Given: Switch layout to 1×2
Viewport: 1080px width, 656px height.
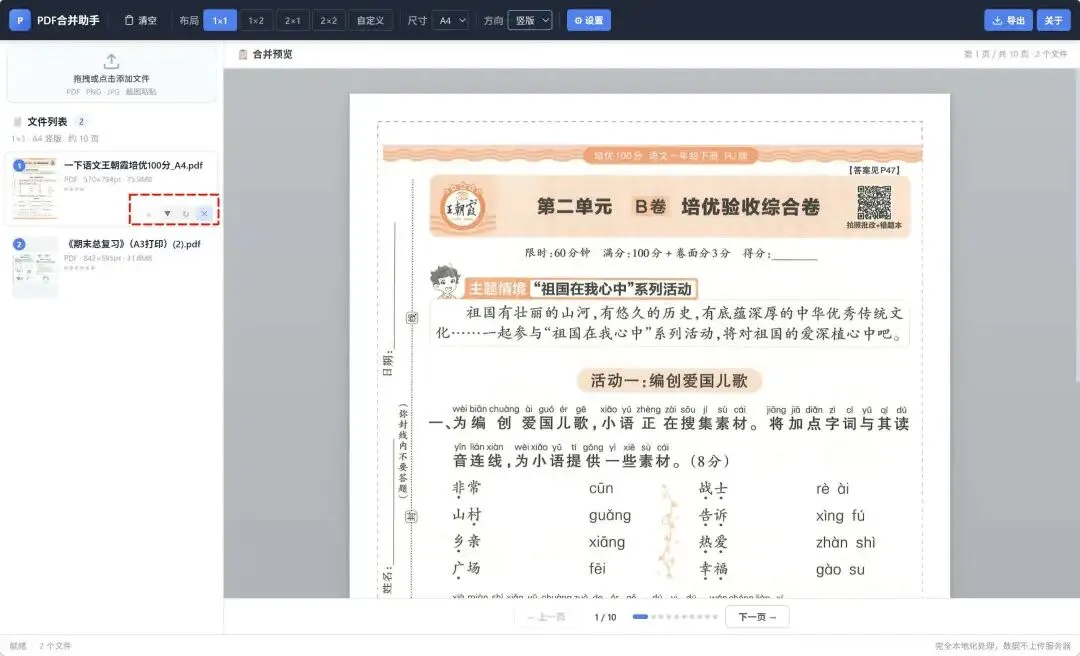Looking at the screenshot, I should click(x=256, y=20).
